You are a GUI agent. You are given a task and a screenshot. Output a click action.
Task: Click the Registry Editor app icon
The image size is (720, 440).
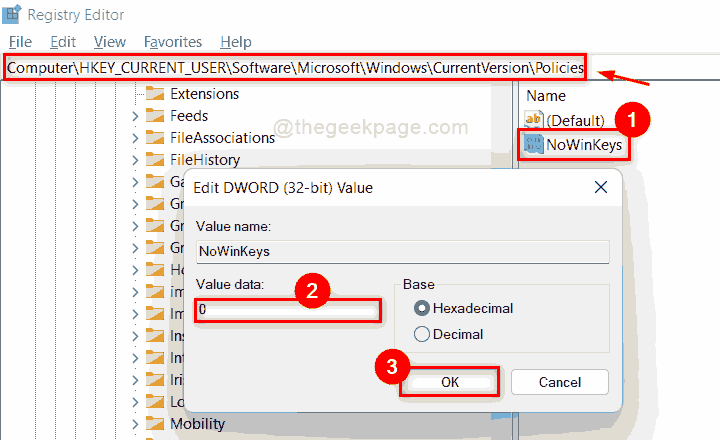[x=11, y=14]
